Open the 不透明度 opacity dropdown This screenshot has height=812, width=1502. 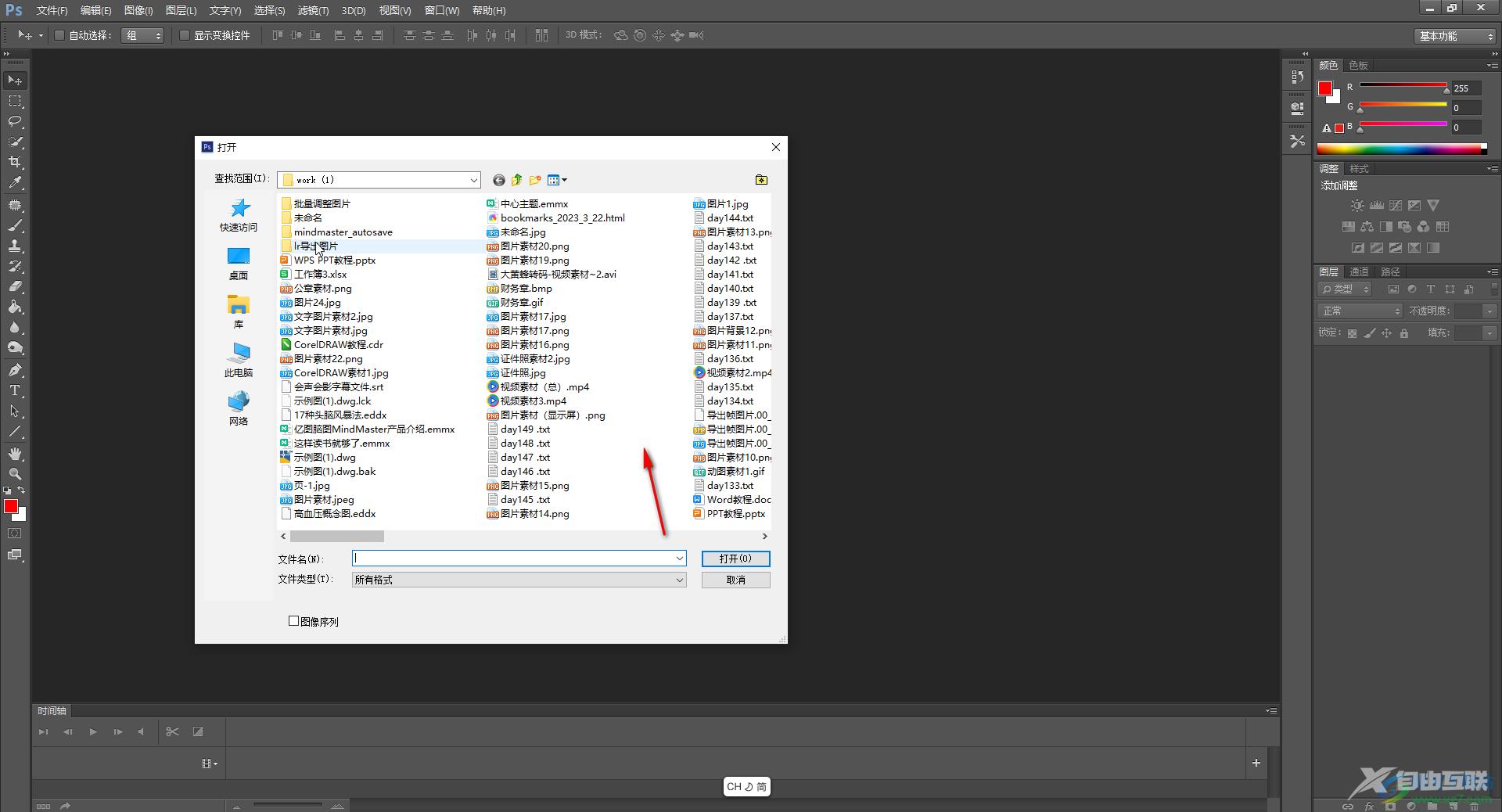(x=1489, y=311)
